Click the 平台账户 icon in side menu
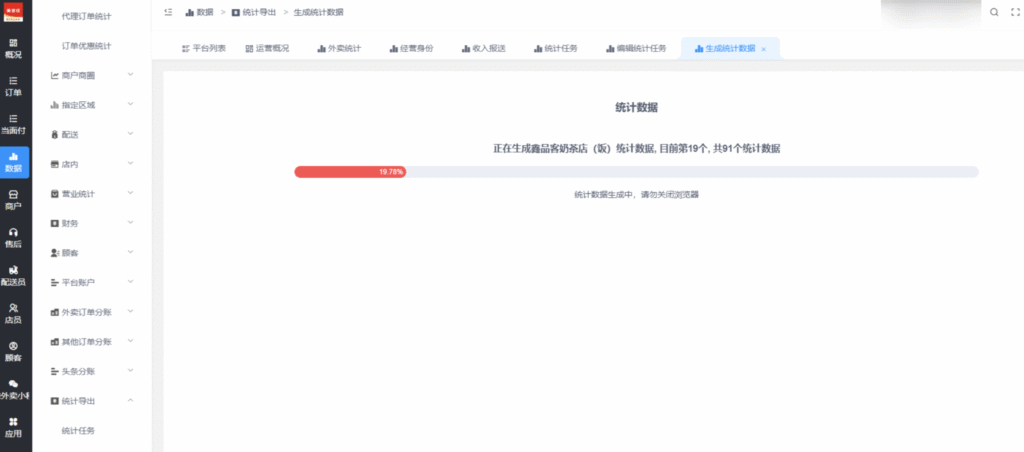 (55, 283)
